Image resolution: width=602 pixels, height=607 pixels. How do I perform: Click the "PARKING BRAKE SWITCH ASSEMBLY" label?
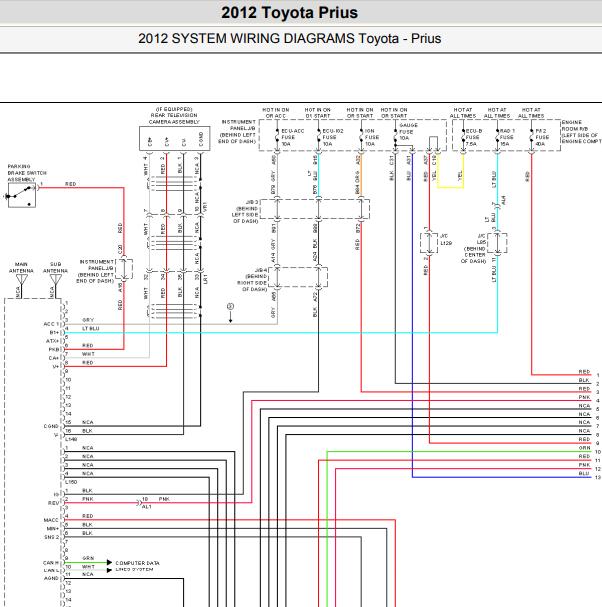coord(27,173)
